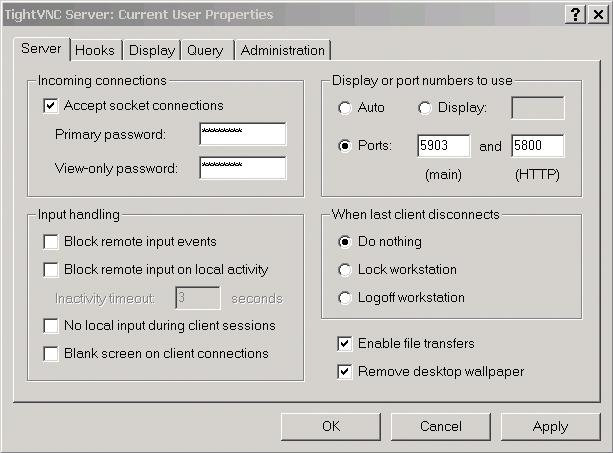Click the Primary password label
Viewport: 613px width, 453px height.
pyautogui.click(x=110, y=134)
